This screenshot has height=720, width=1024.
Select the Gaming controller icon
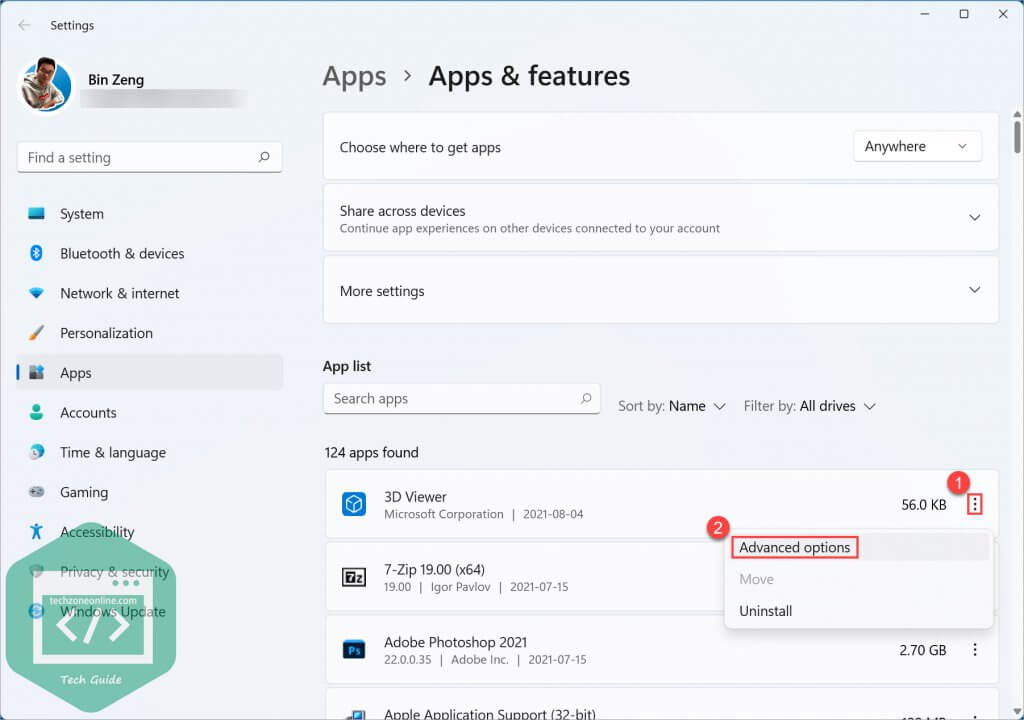(x=34, y=492)
